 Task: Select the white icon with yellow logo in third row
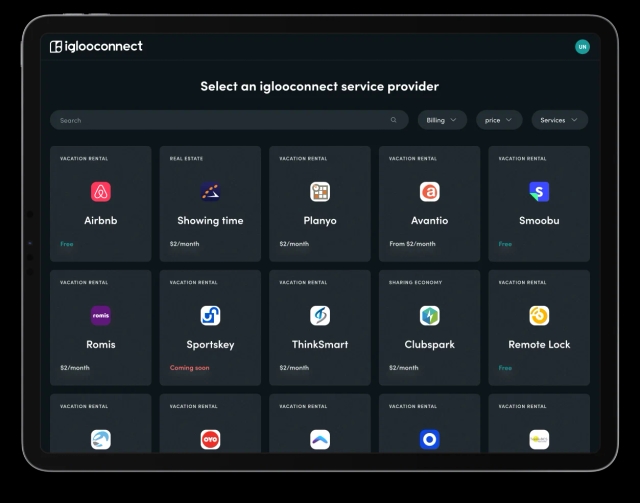pos(539,440)
